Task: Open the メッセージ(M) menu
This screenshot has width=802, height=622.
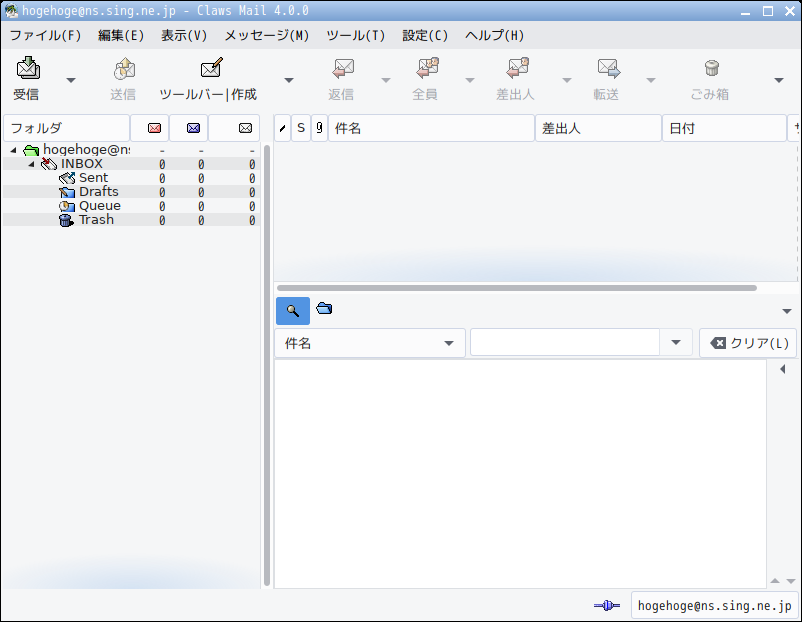Action: pyautogui.click(x=267, y=35)
